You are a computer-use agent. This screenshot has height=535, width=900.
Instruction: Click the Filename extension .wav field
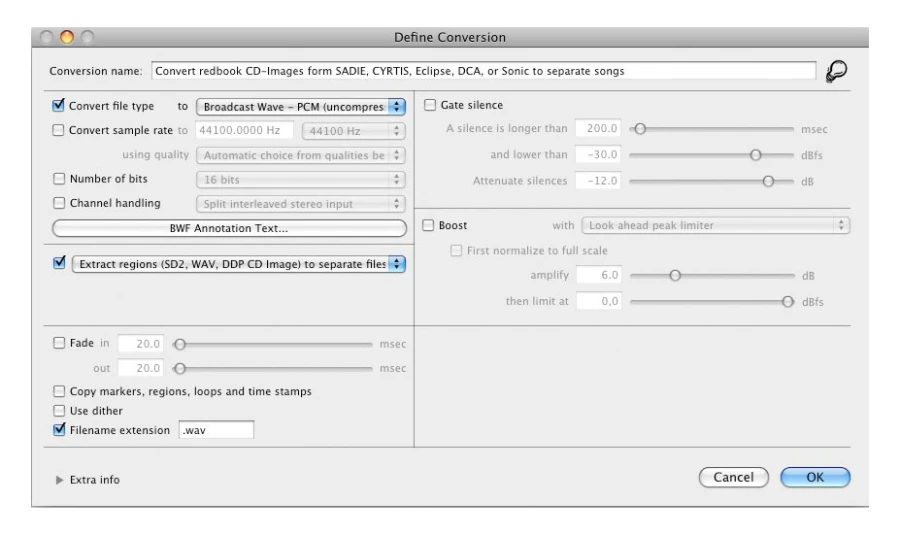(x=216, y=430)
